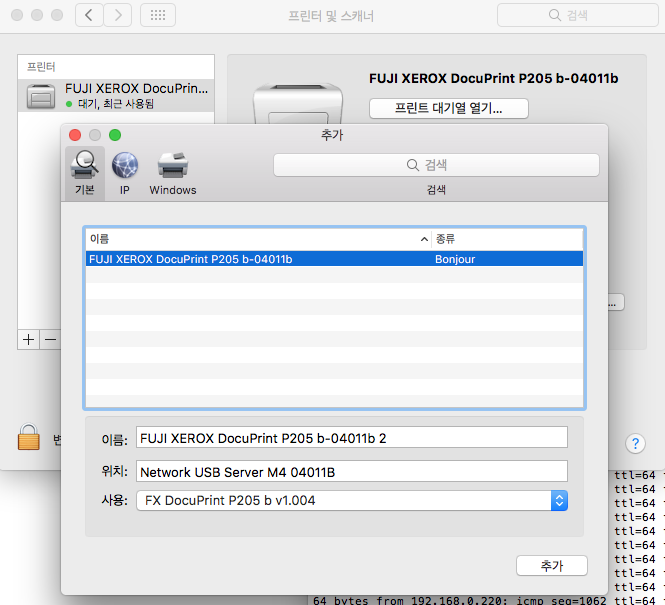The width and height of the screenshot is (665, 605).
Task: Click the 종류 column header
Action: click(507, 239)
